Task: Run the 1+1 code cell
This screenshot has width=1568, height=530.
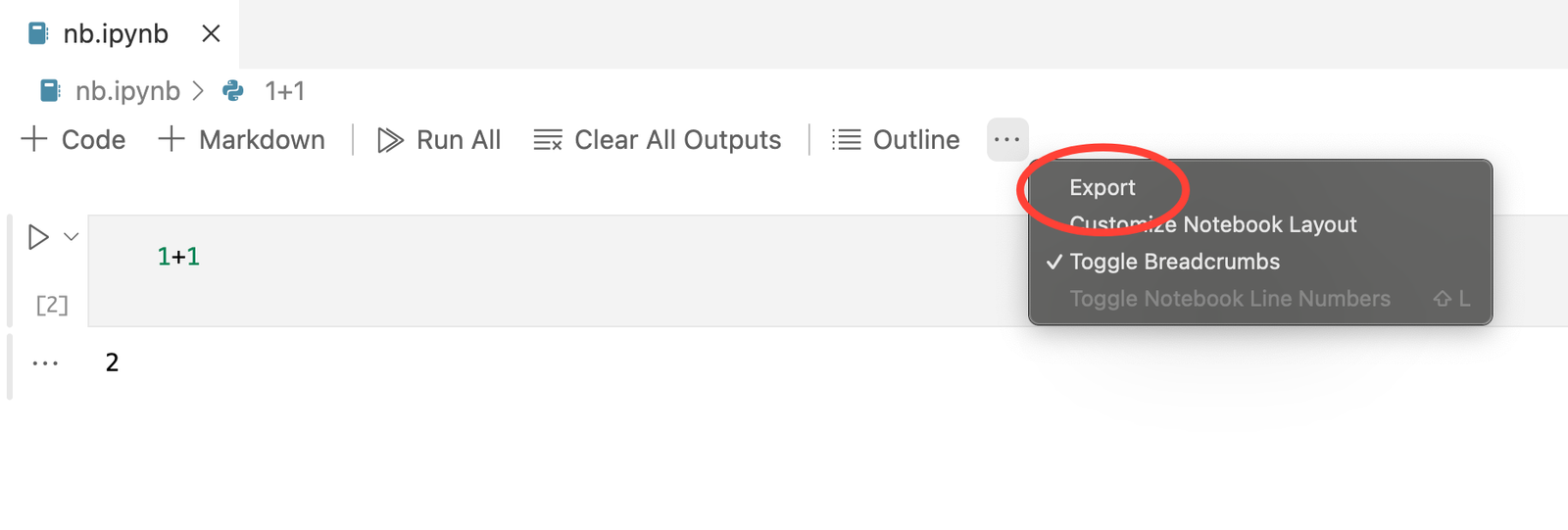Action: (38, 237)
